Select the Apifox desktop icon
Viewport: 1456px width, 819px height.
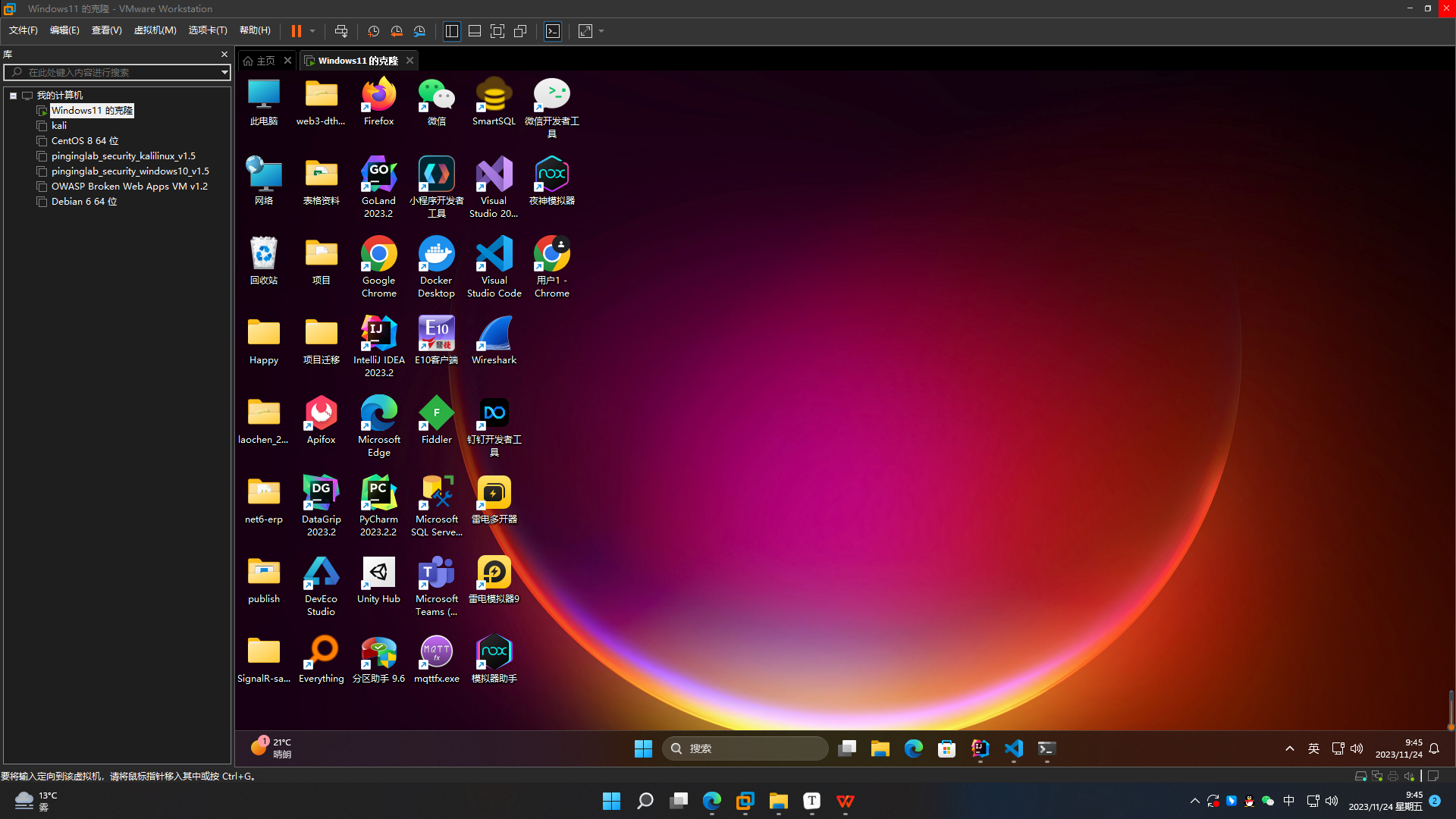tap(321, 420)
